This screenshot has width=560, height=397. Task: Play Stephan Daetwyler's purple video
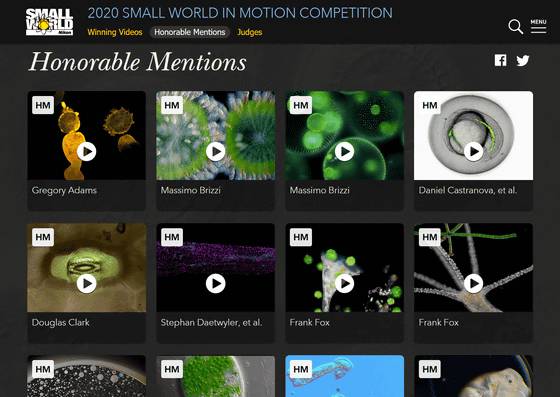click(x=216, y=284)
